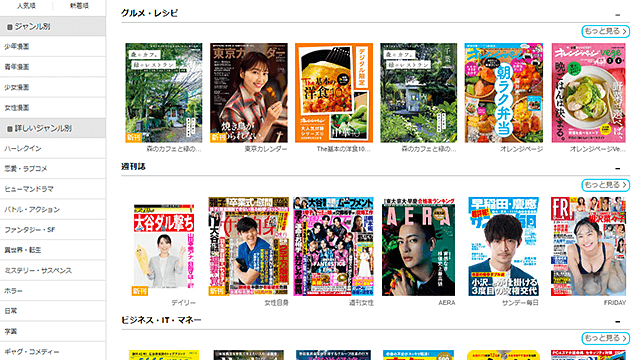Screen dimensions: 640x360
Task: Open the AERA magazine cover
Action: coord(418,247)
